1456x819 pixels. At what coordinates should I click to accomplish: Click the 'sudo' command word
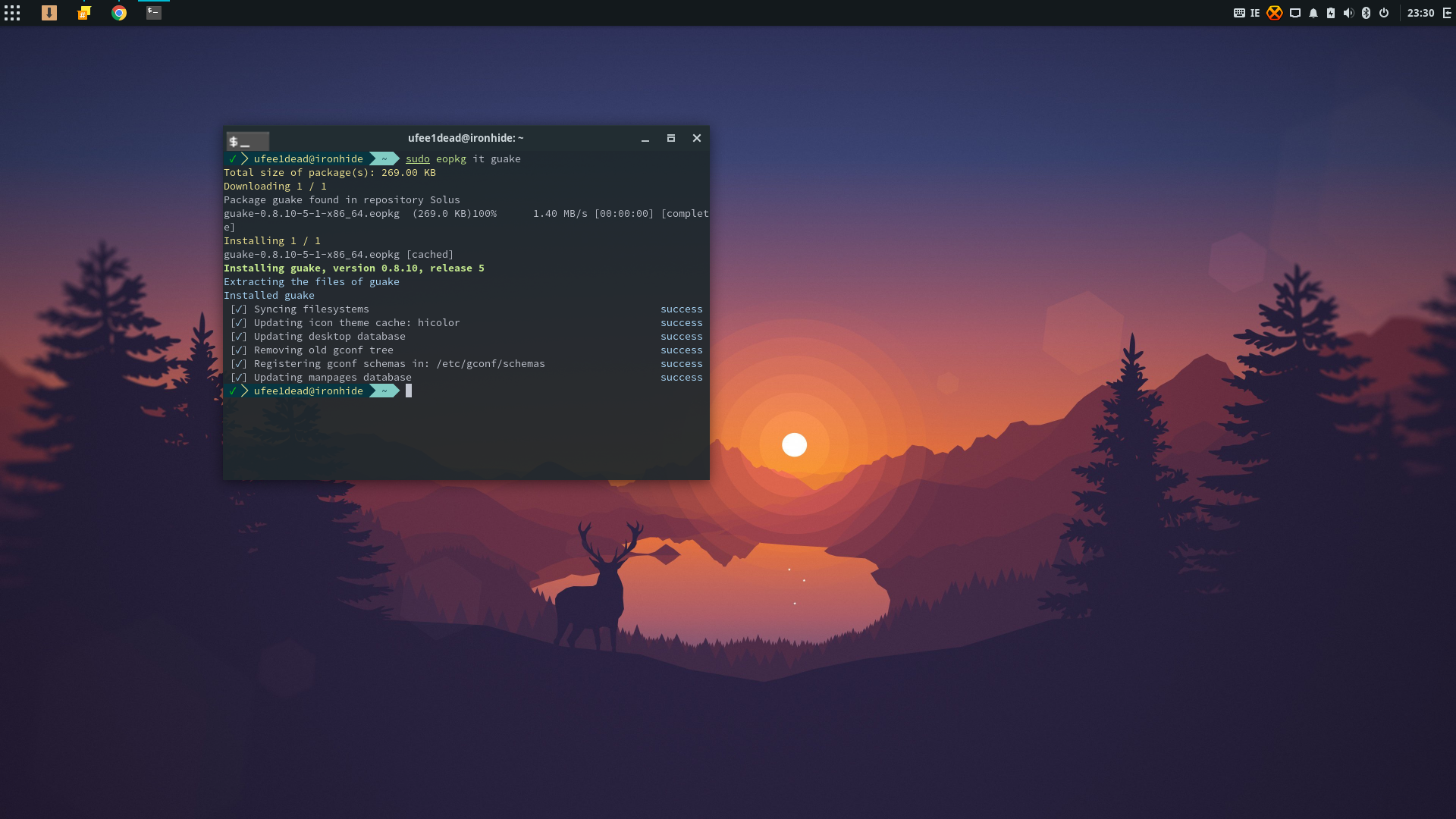click(418, 159)
